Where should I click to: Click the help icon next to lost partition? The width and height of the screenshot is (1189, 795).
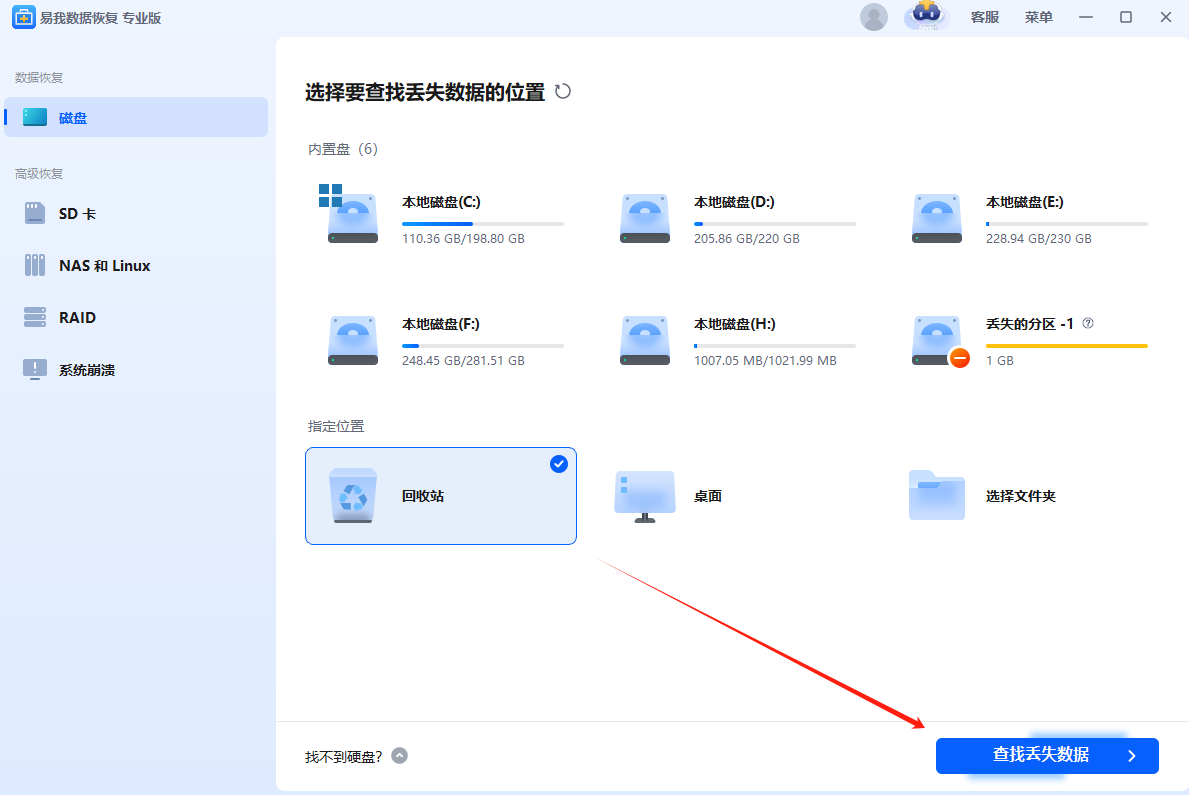(1088, 324)
